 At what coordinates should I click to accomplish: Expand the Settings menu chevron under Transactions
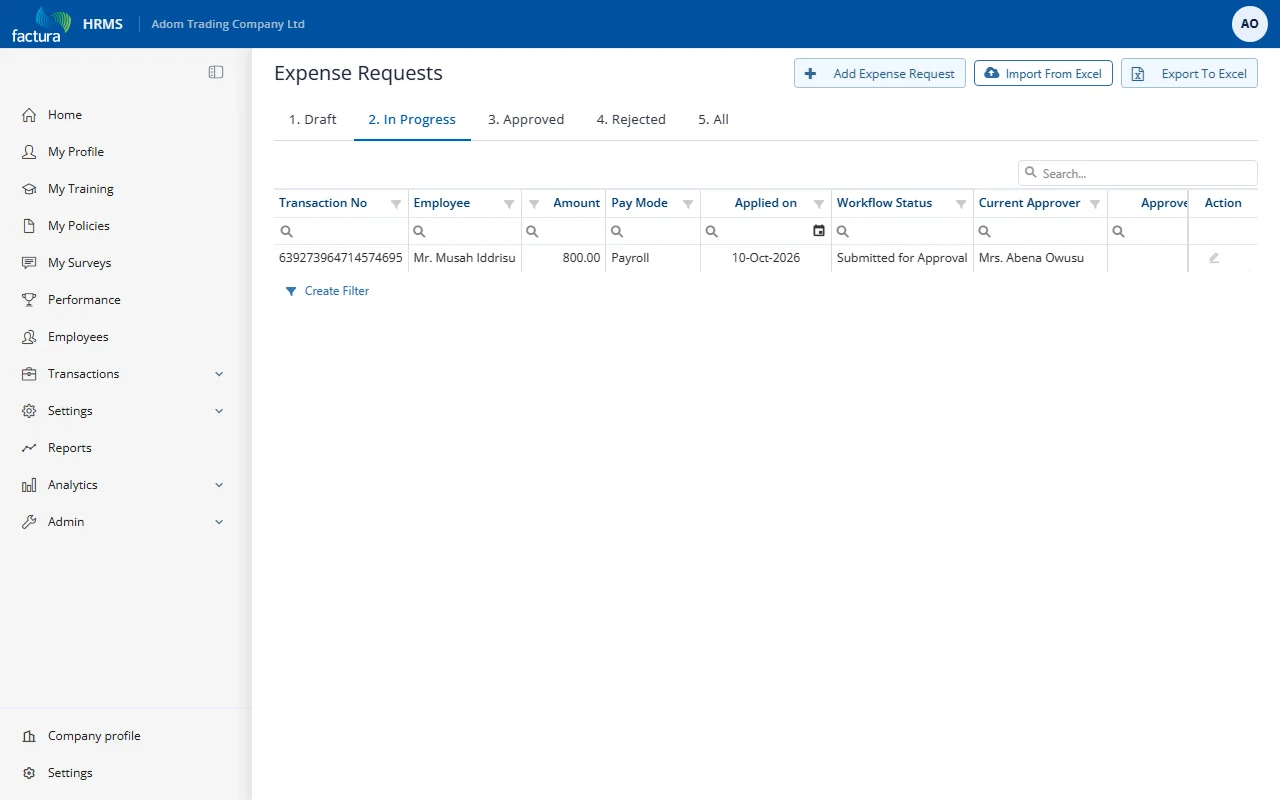pos(219,411)
